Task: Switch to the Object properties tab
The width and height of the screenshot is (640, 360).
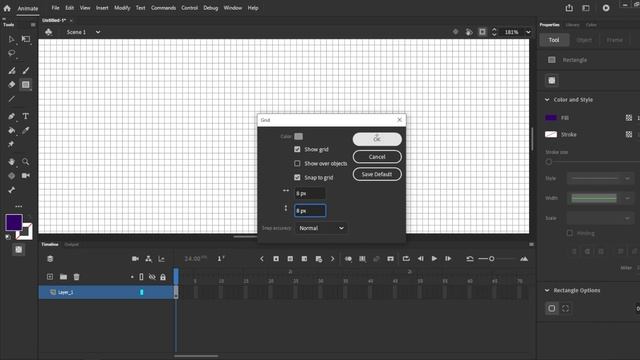Action: click(x=584, y=40)
